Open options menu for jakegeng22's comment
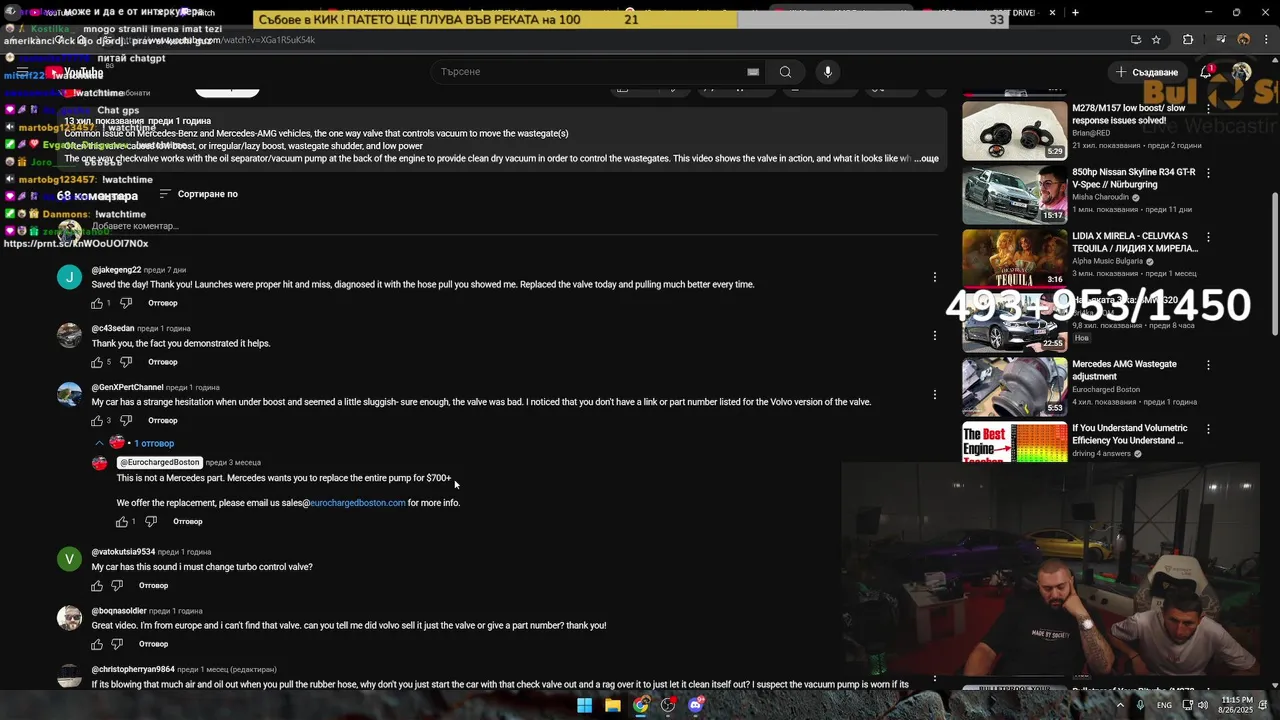The width and height of the screenshot is (1280, 720). click(x=935, y=277)
